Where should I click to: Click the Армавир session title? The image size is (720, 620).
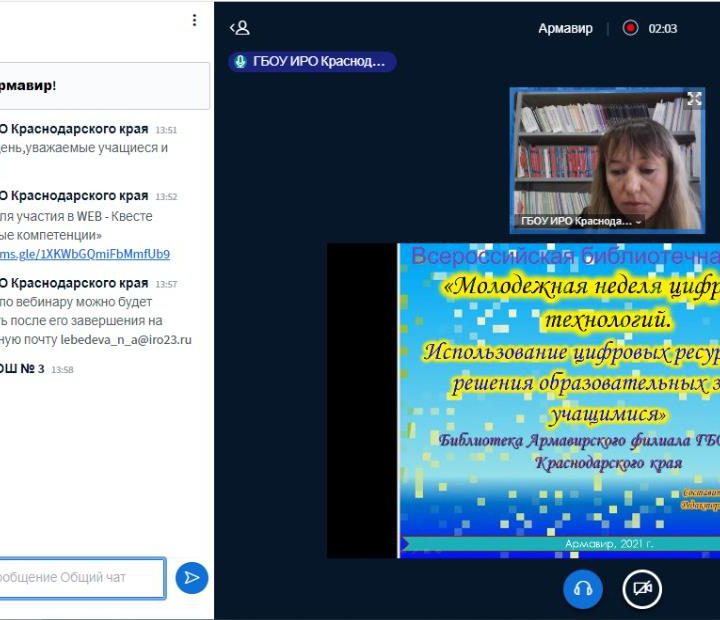(565, 28)
